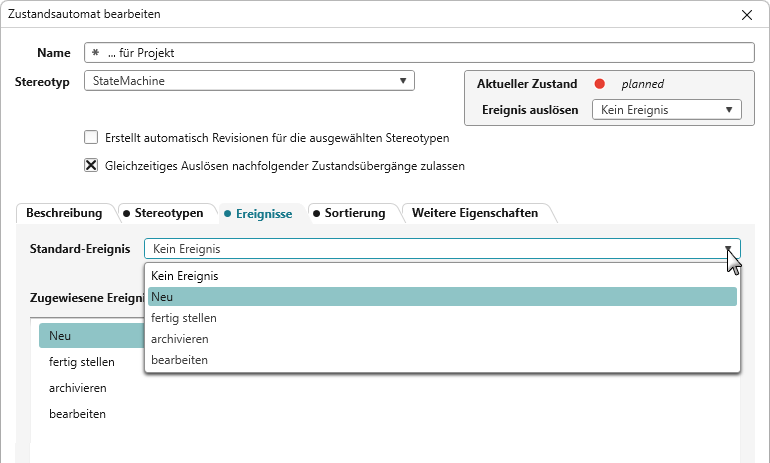Open the Stereotyp StateMachine dropdown
The image size is (770, 463).
point(402,81)
